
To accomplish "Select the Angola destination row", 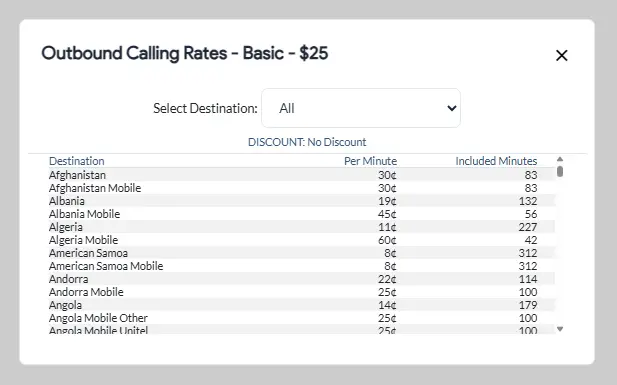I will coord(301,305).
